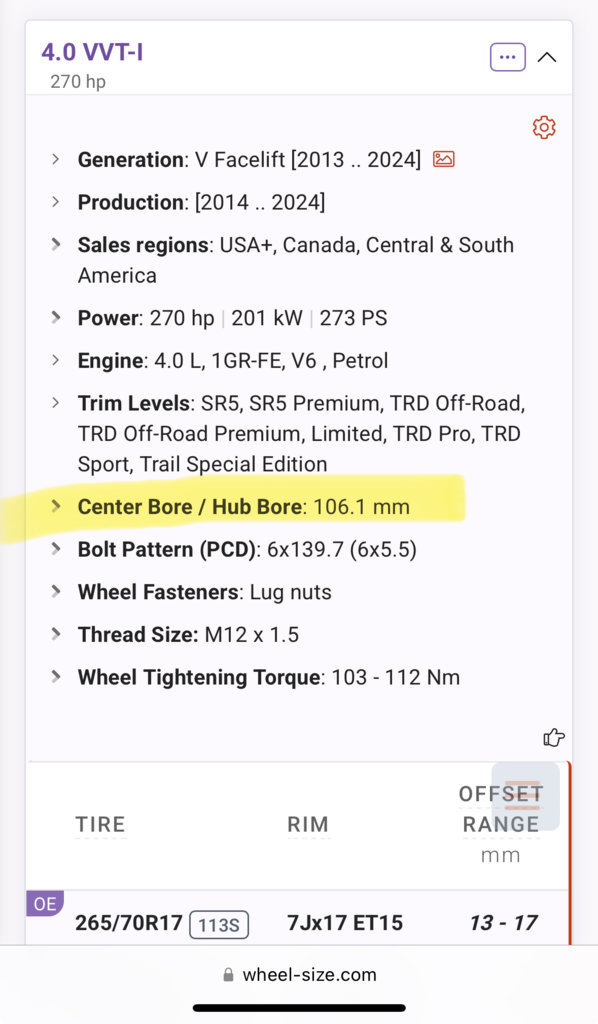Screen dimensions: 598x1024
Task: Expand the Power row chevron
Action: [x=55, y=317]
